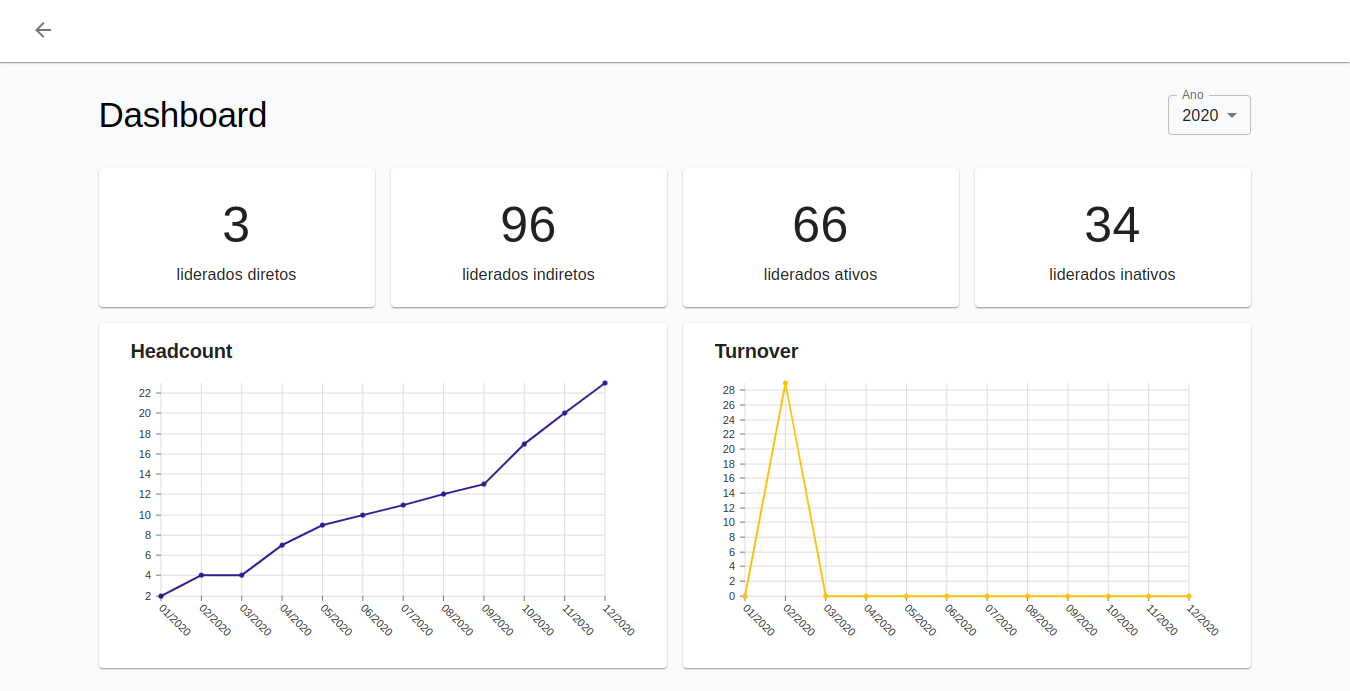
Task: Click the Turnover chart title
Action: click(x=756, y=351)
